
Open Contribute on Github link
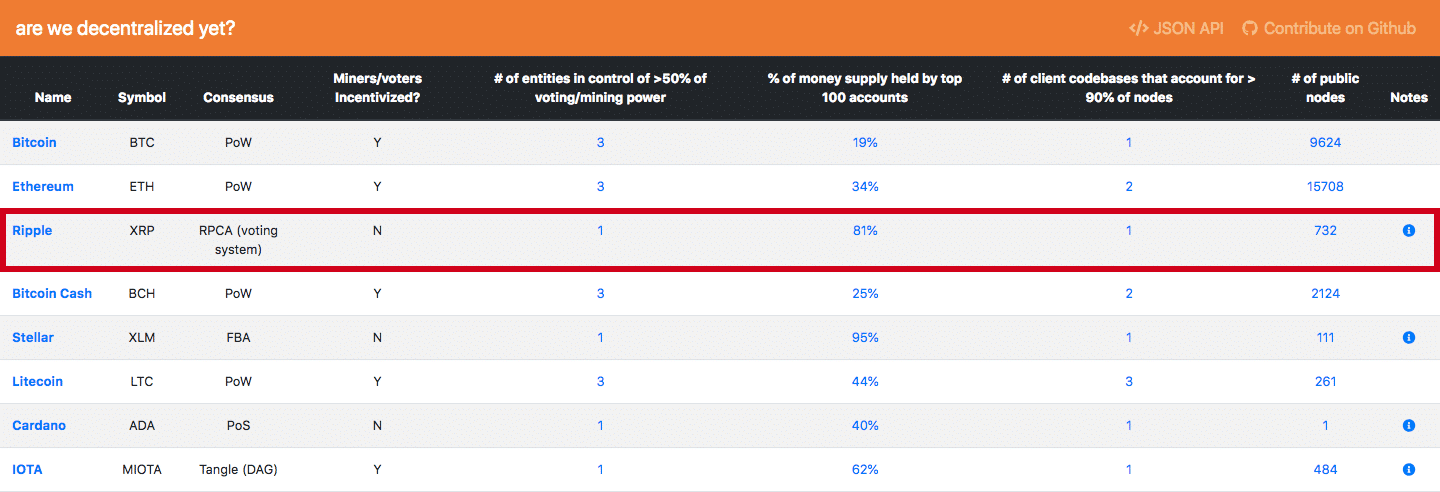pyautogui.click(x=1329, y=28)
